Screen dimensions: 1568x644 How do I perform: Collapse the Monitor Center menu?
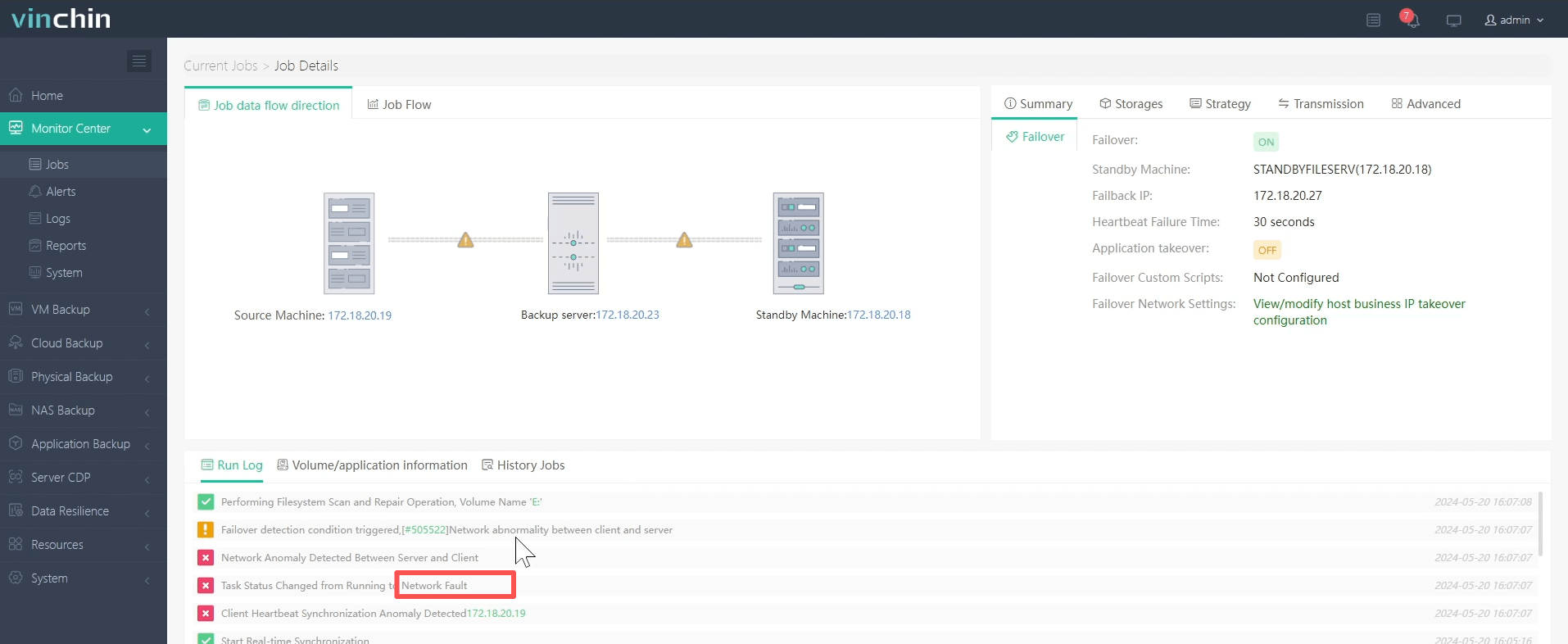[x=84, y=129]
